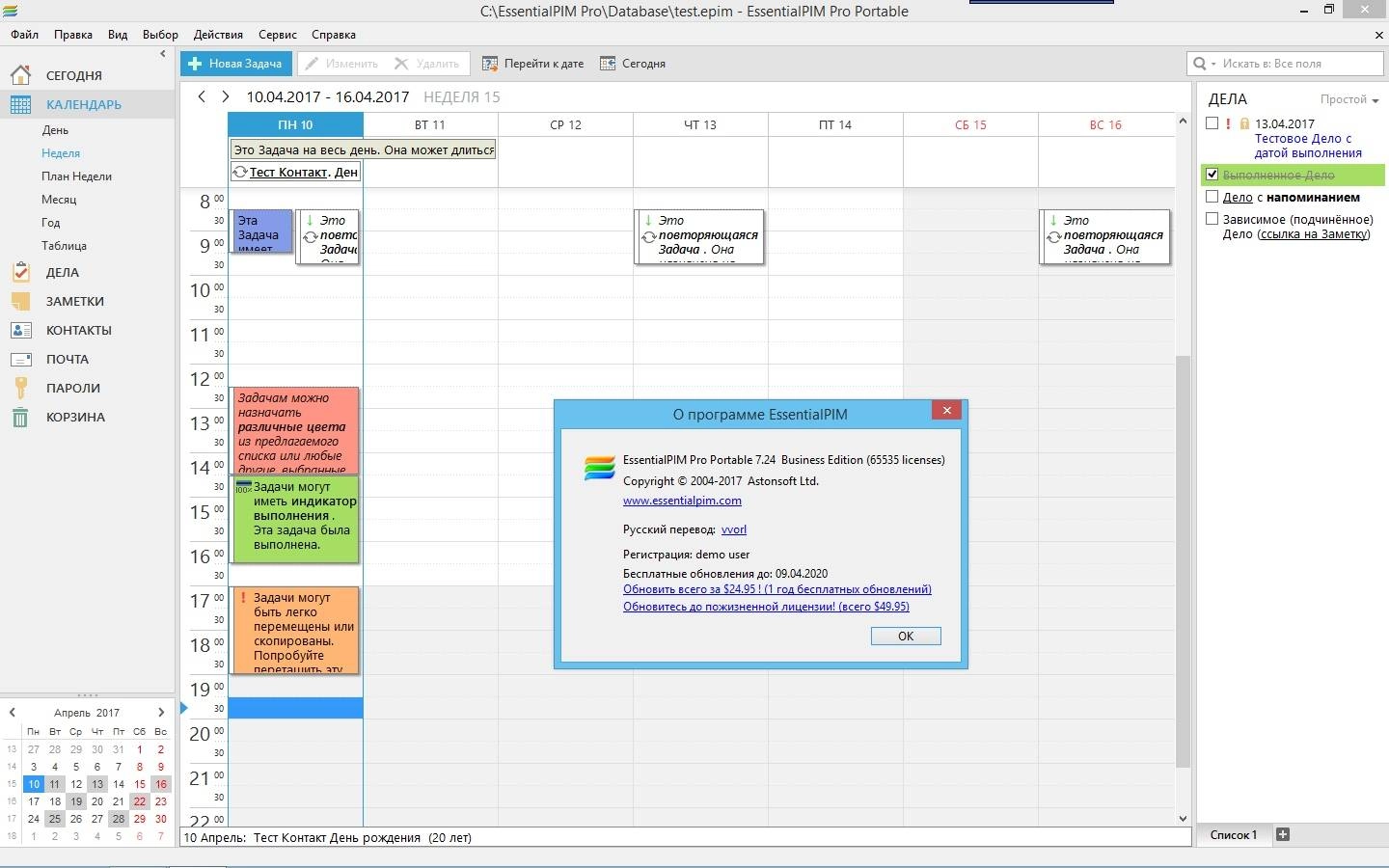The width and height of the screenshot is (1389, 868).
Task: Select the red task Задачам можно назначать
Action: (296, 430)
